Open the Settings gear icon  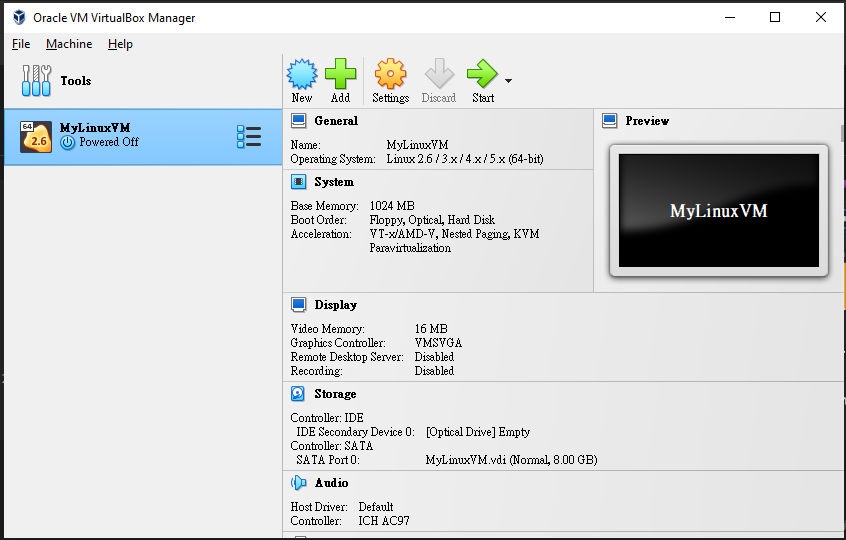(x=390, y=74)
